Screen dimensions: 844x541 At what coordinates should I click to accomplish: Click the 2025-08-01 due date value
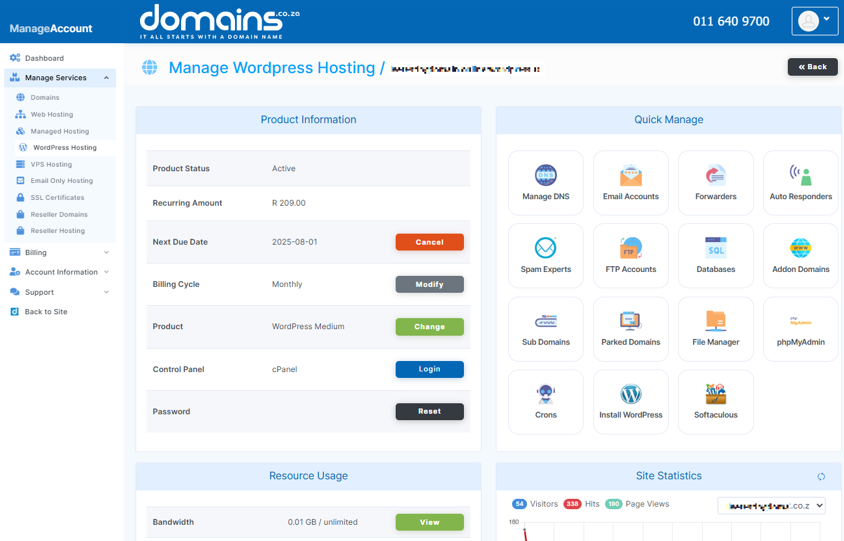tap(294, 242)
